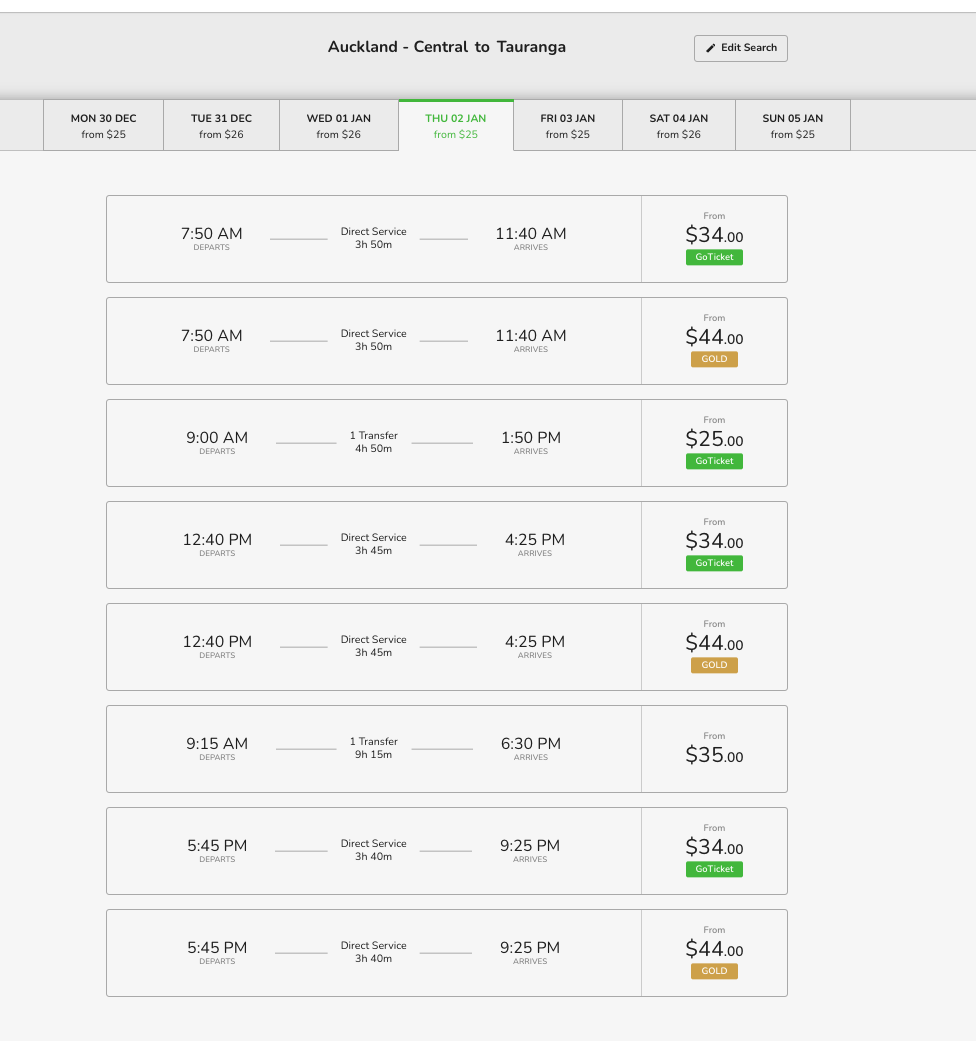
Task: Pick the SUN 05 JAN date tab
Action: pos(793,126)
